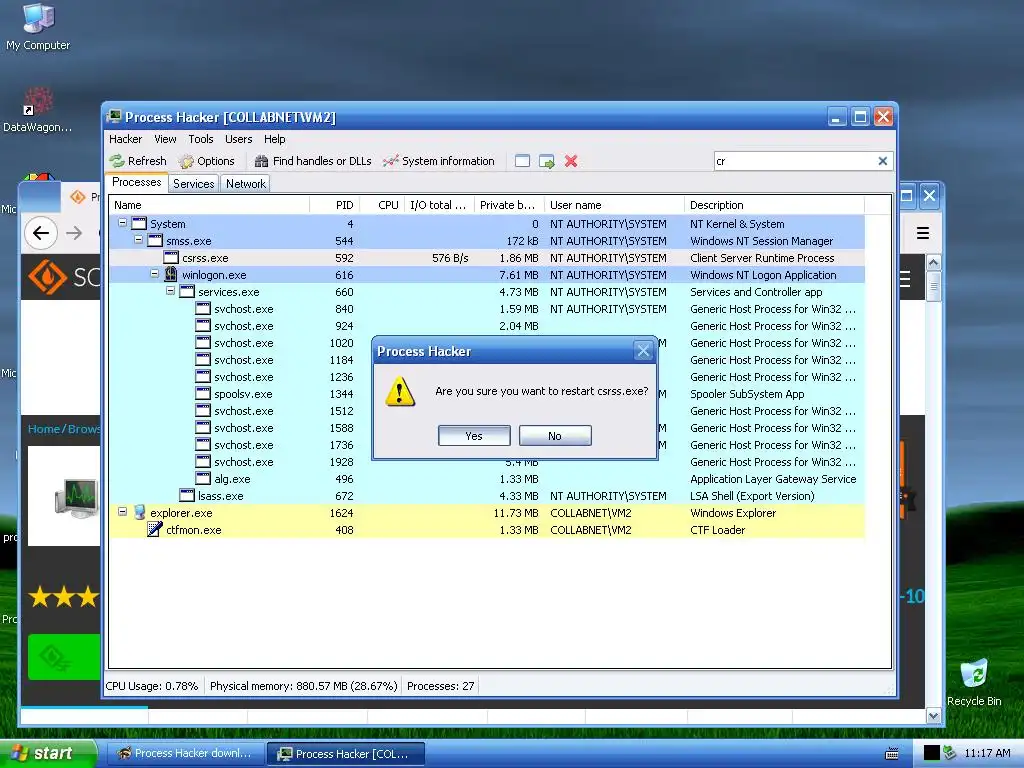Sort by the User name column header
Screen dimensions: 1024x768
(614, 205)
